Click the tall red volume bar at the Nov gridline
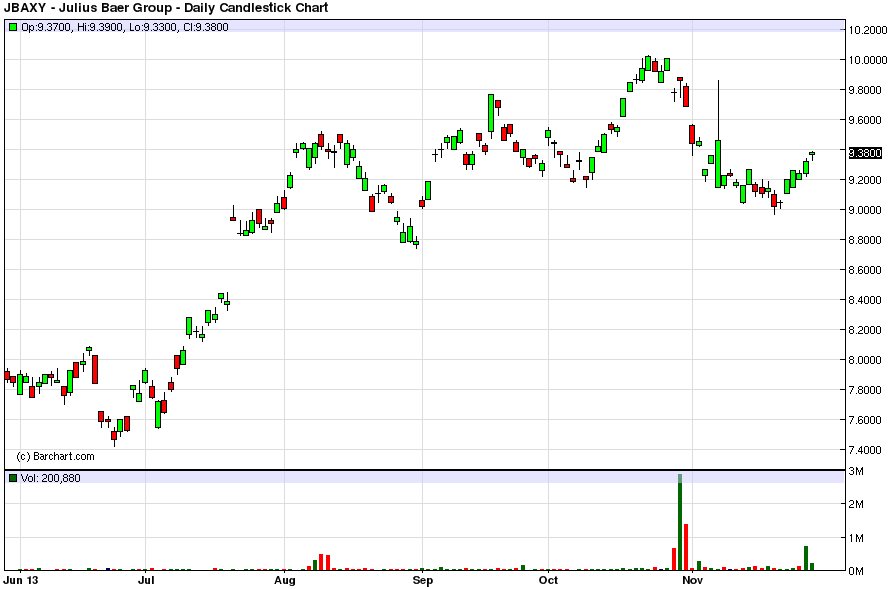Image resolution: width=892 pixels, height=589 pixels. (x=686, y=547)
